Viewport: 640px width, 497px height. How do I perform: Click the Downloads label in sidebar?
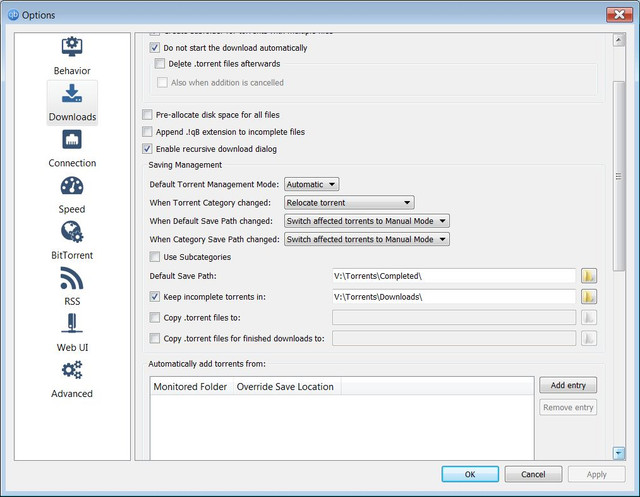pyautogui.click(x=72, y=117)
